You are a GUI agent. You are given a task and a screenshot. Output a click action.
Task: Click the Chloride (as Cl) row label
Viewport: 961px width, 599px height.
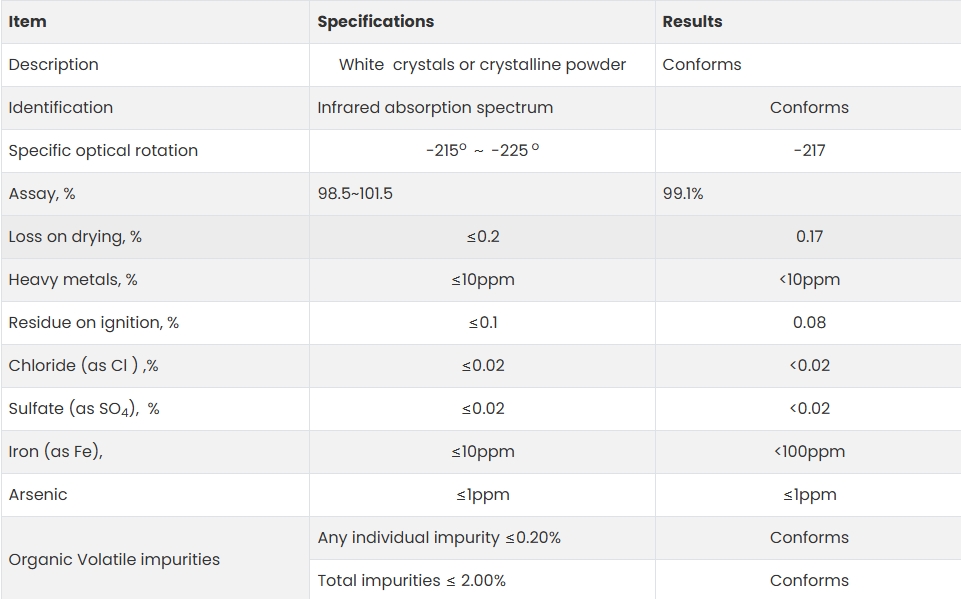(x=83, y=365)
